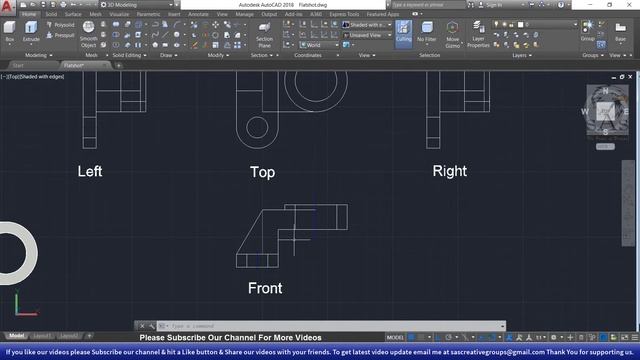The height and width of the screenshot is (360, 640).
Task: Insert a Section Plane
Action: click(264, 35)
